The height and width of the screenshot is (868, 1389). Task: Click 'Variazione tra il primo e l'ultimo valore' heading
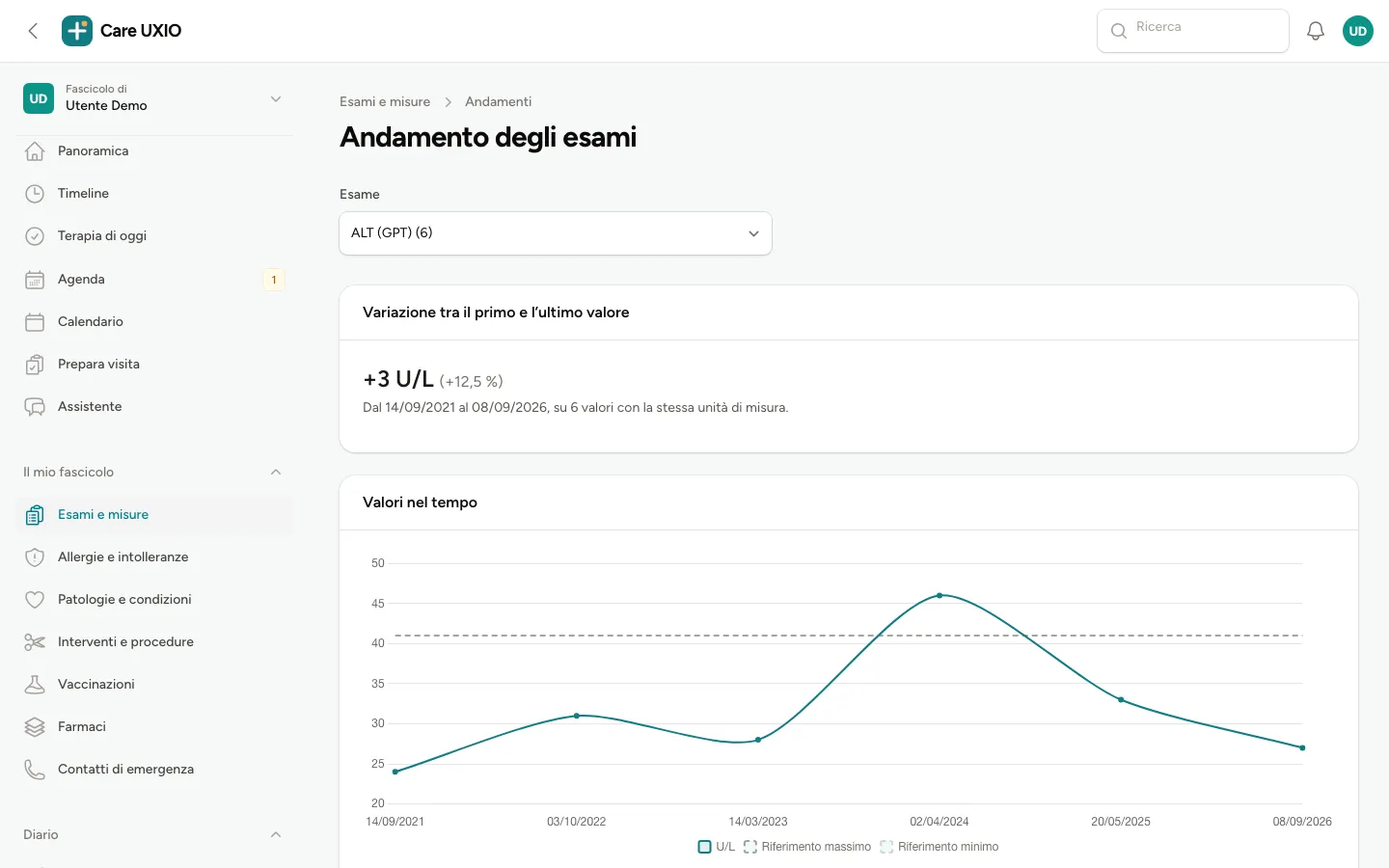(x=496, y=312)
